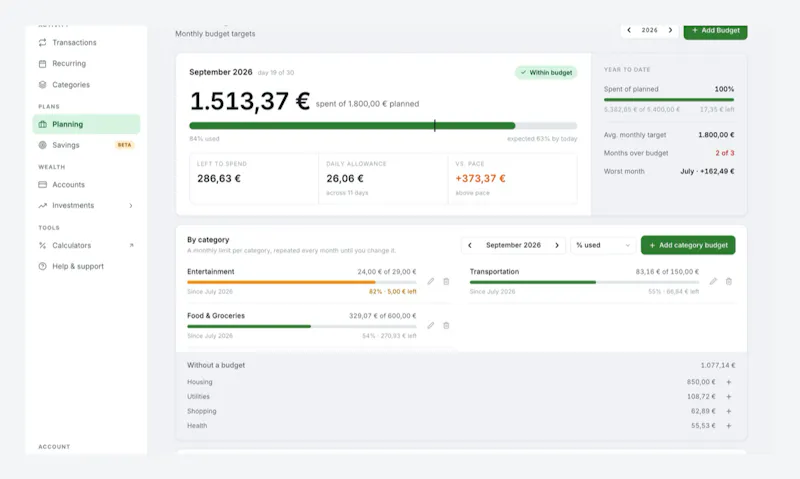Click the 1.513,37 € spent amount
Viewport: 800px width, 479px height.
tap(249, 101)
